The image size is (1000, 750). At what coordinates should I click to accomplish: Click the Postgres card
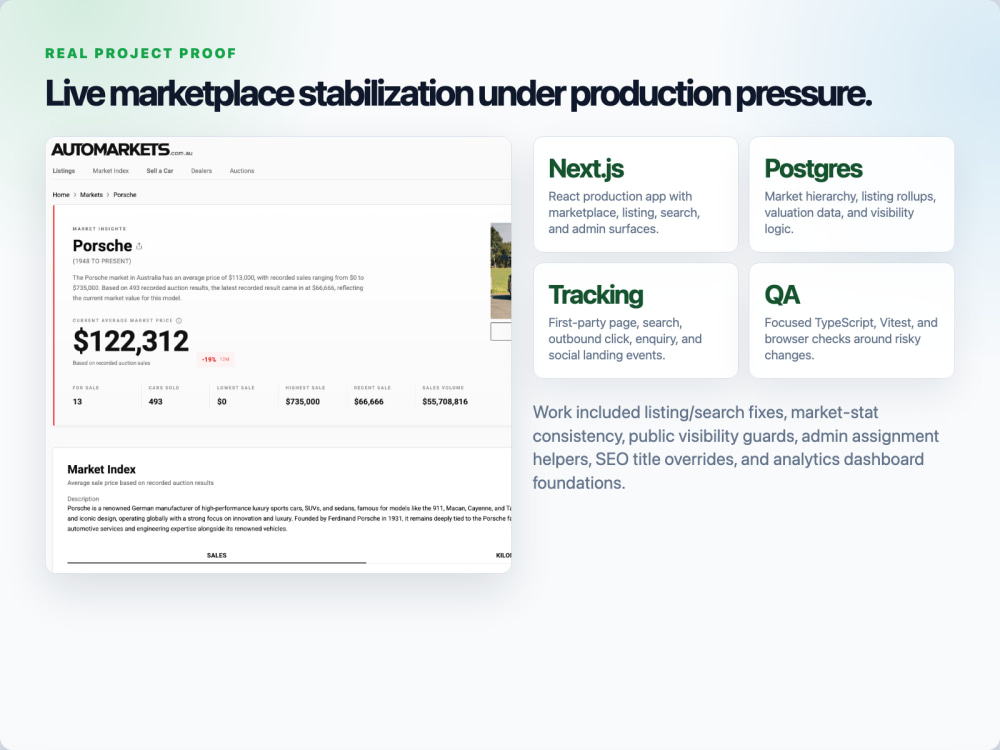851,194
